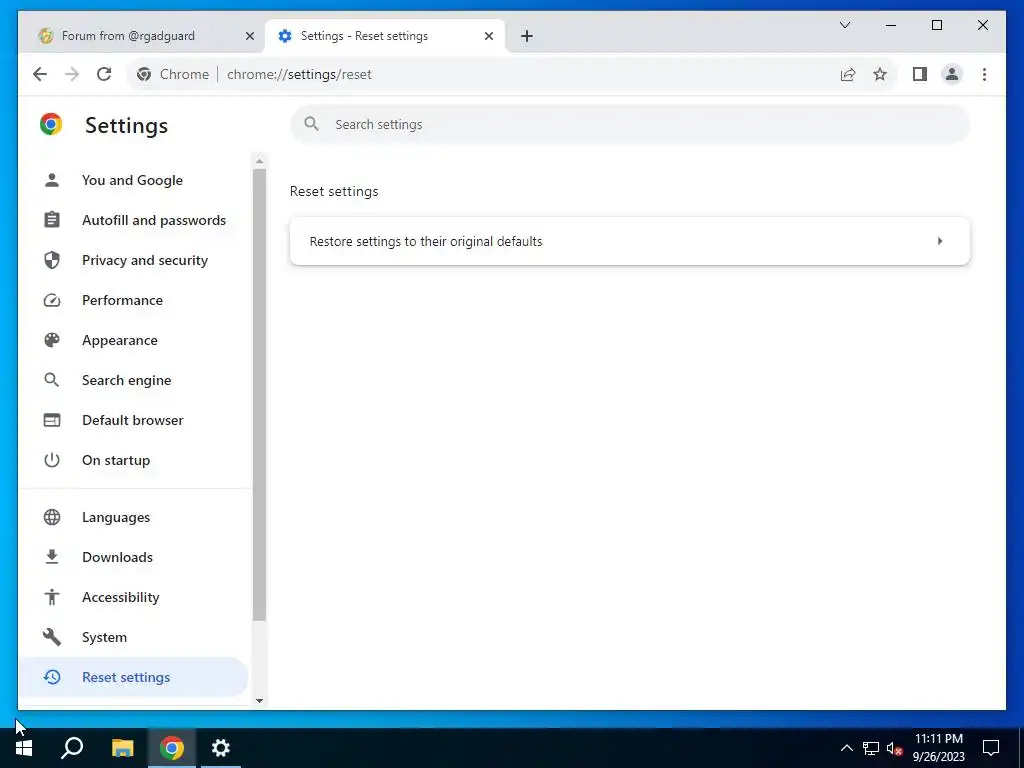Open System settings in sidebar

pyautogui.click(x=133, y=637)
